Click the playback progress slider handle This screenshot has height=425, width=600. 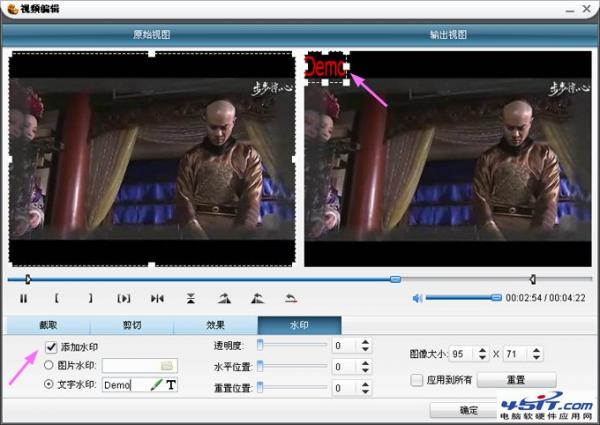395,279
